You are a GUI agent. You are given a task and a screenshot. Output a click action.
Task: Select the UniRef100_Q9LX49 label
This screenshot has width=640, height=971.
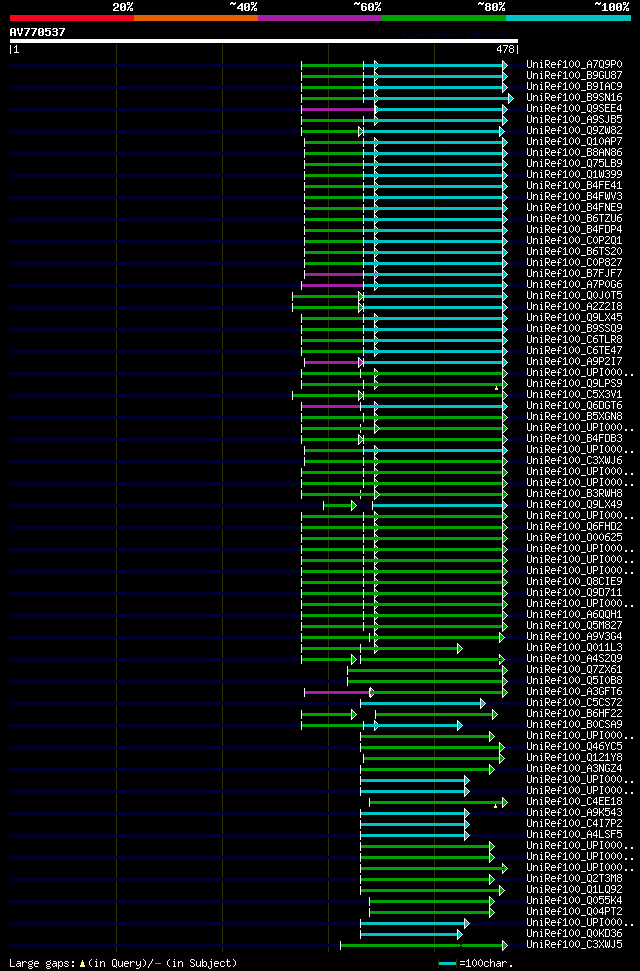click(x=574, y=505)
